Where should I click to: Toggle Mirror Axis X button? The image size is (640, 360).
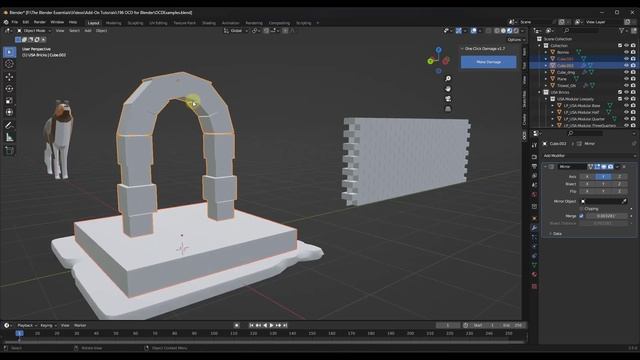coord(587,177)
